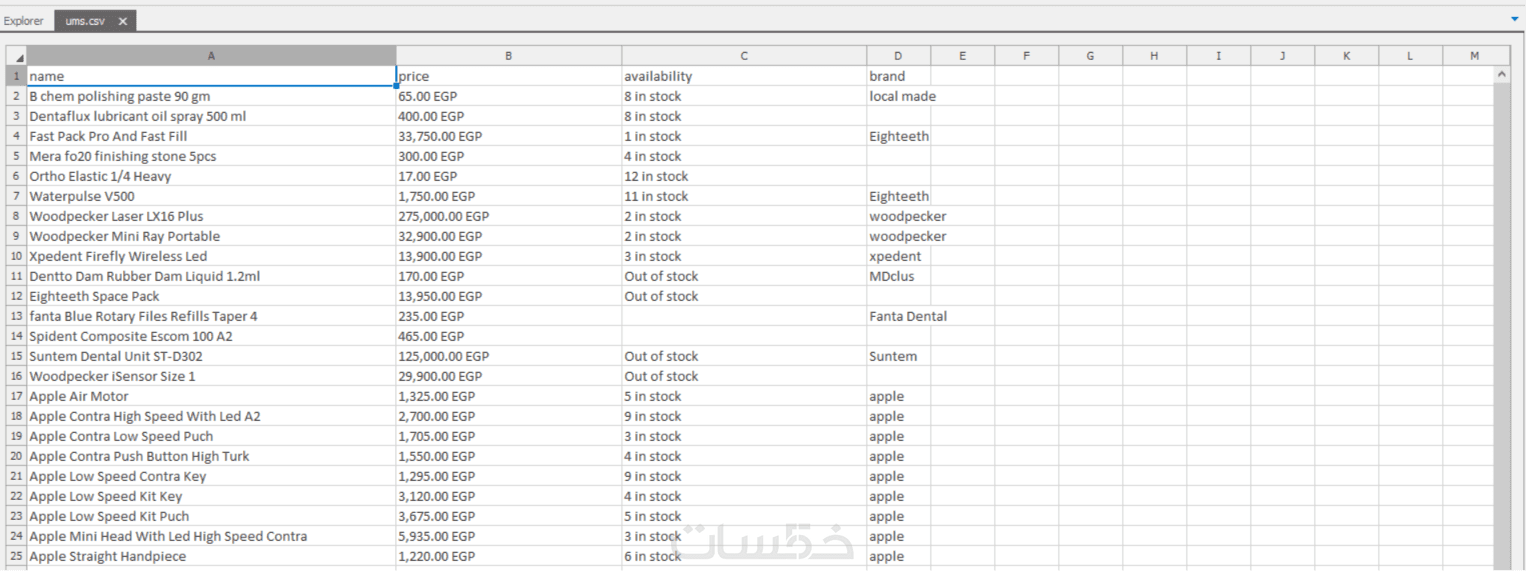The image size is (1526, 571).
Task: Select cell 'Dentto Dam Rubber Dam Liquid 1.2ml'
Action: point(211,276)
